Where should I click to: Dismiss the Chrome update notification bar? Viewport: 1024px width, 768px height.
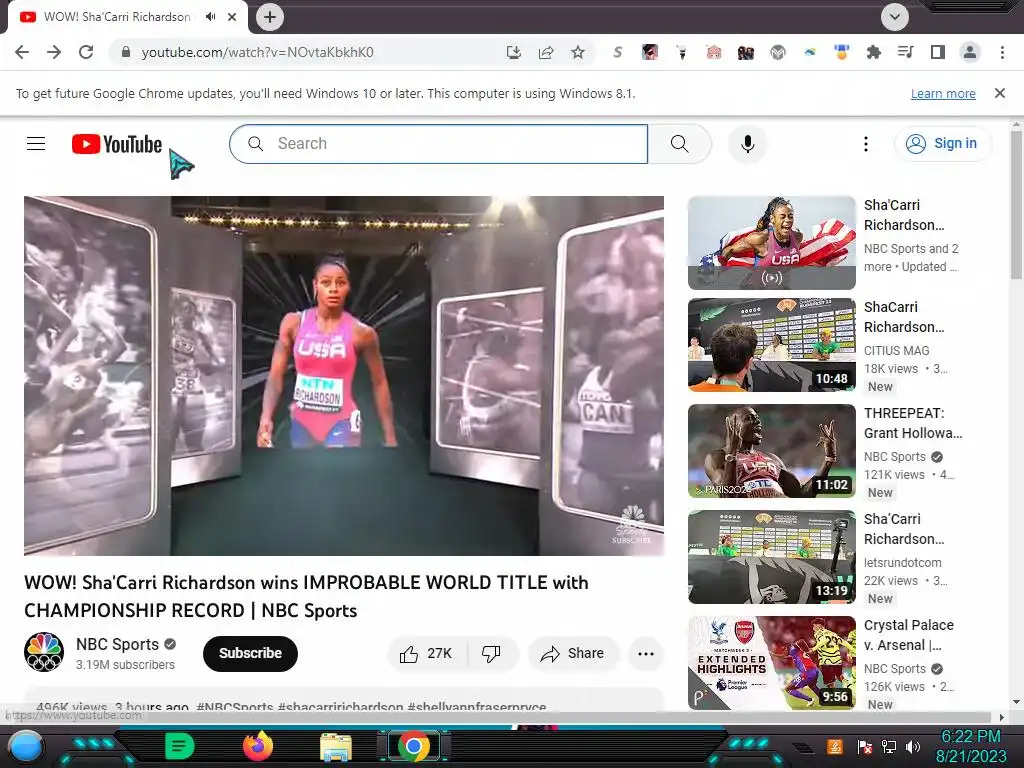pos(1000,93)
